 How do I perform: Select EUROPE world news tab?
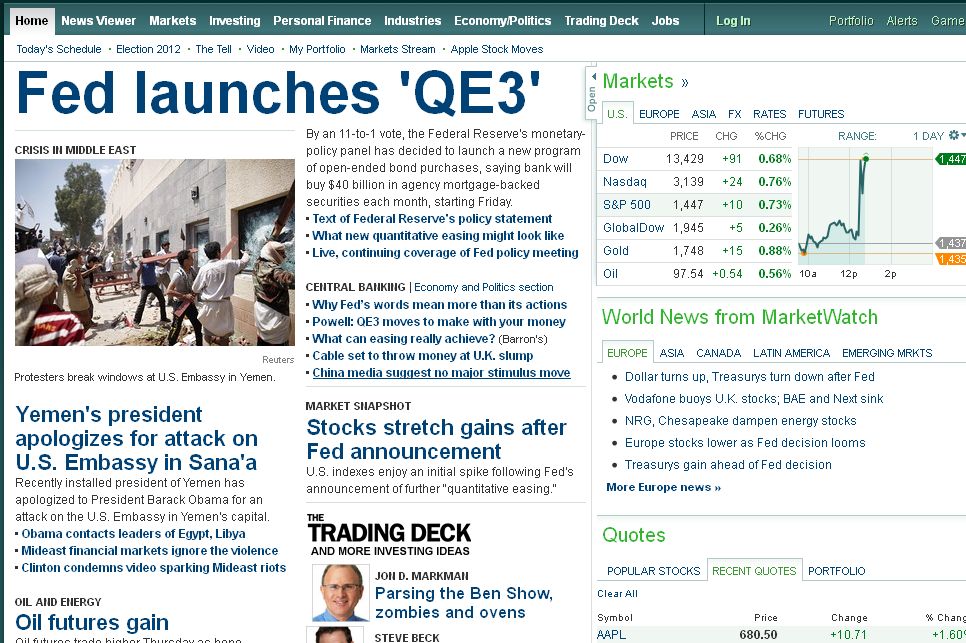click(627, 353)
